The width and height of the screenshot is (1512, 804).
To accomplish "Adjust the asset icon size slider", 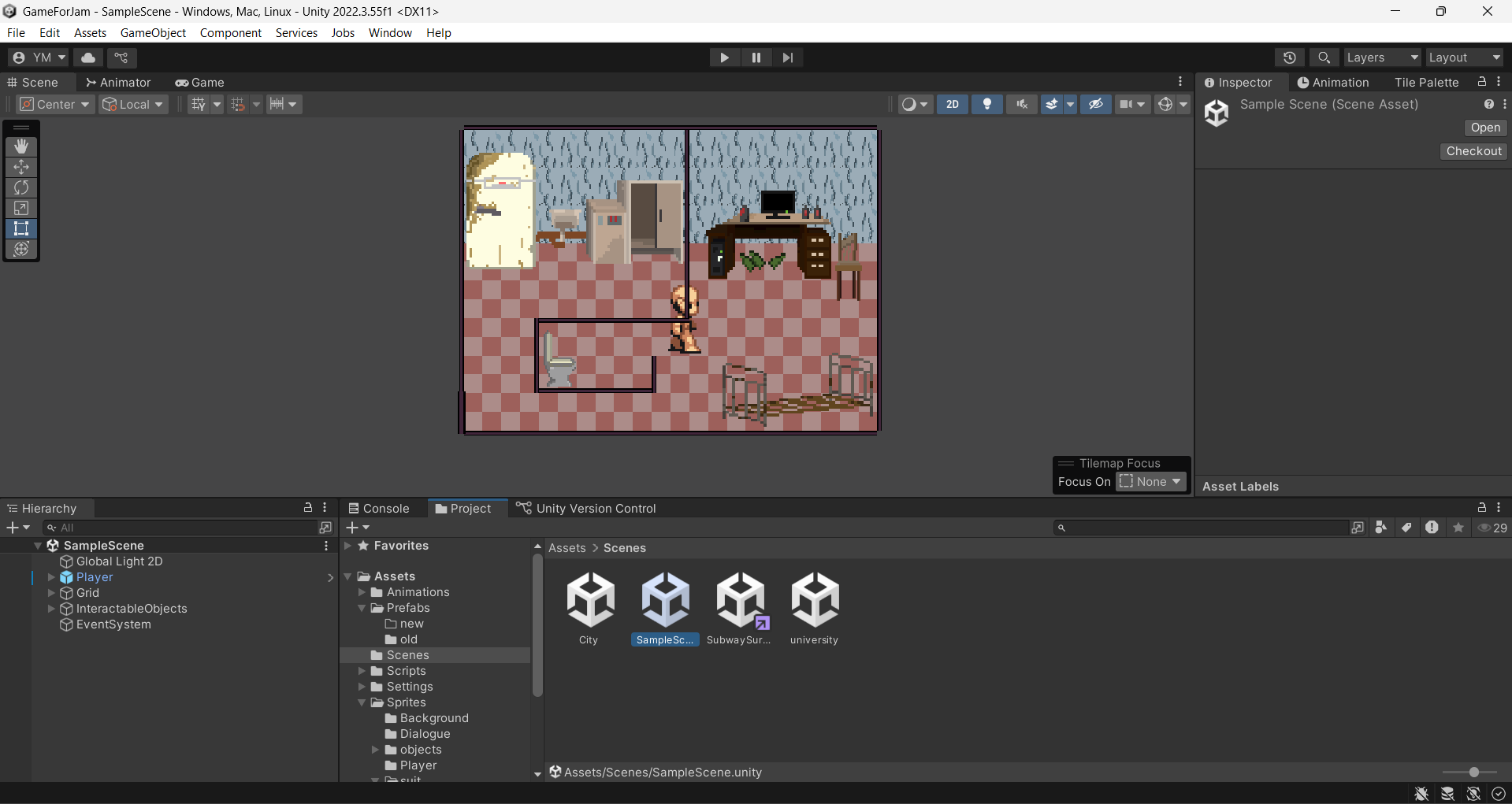I will pyautogui.click(x=1473, y=773).
